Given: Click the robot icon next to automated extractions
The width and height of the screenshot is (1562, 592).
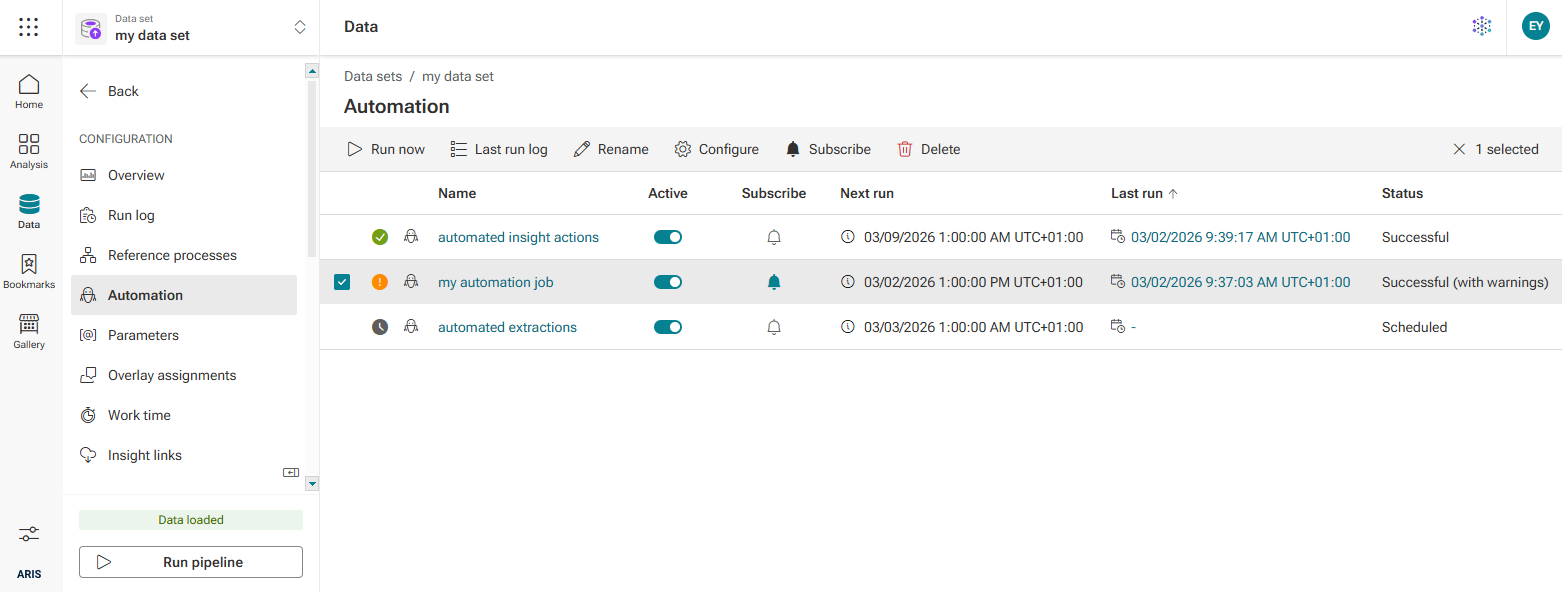Looking at the screenshot, I should (411, 327).
